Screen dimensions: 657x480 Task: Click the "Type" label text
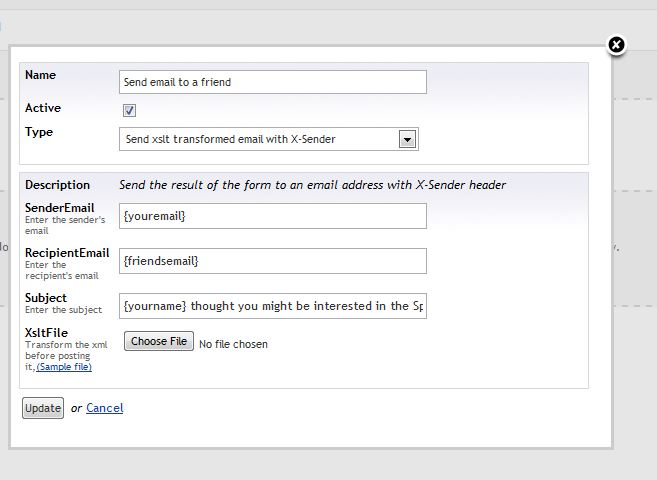tap(39, 132)
